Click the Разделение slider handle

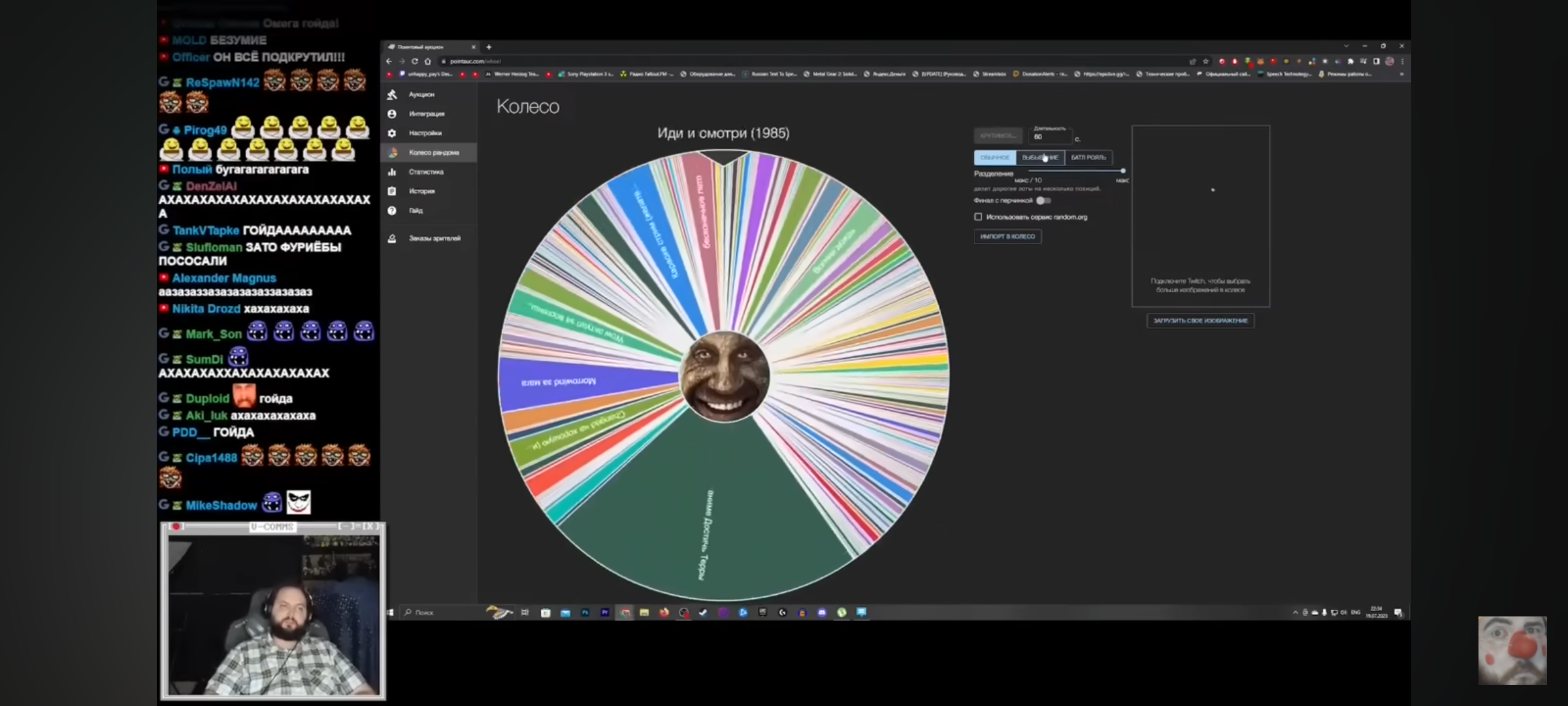(1123, 171)
